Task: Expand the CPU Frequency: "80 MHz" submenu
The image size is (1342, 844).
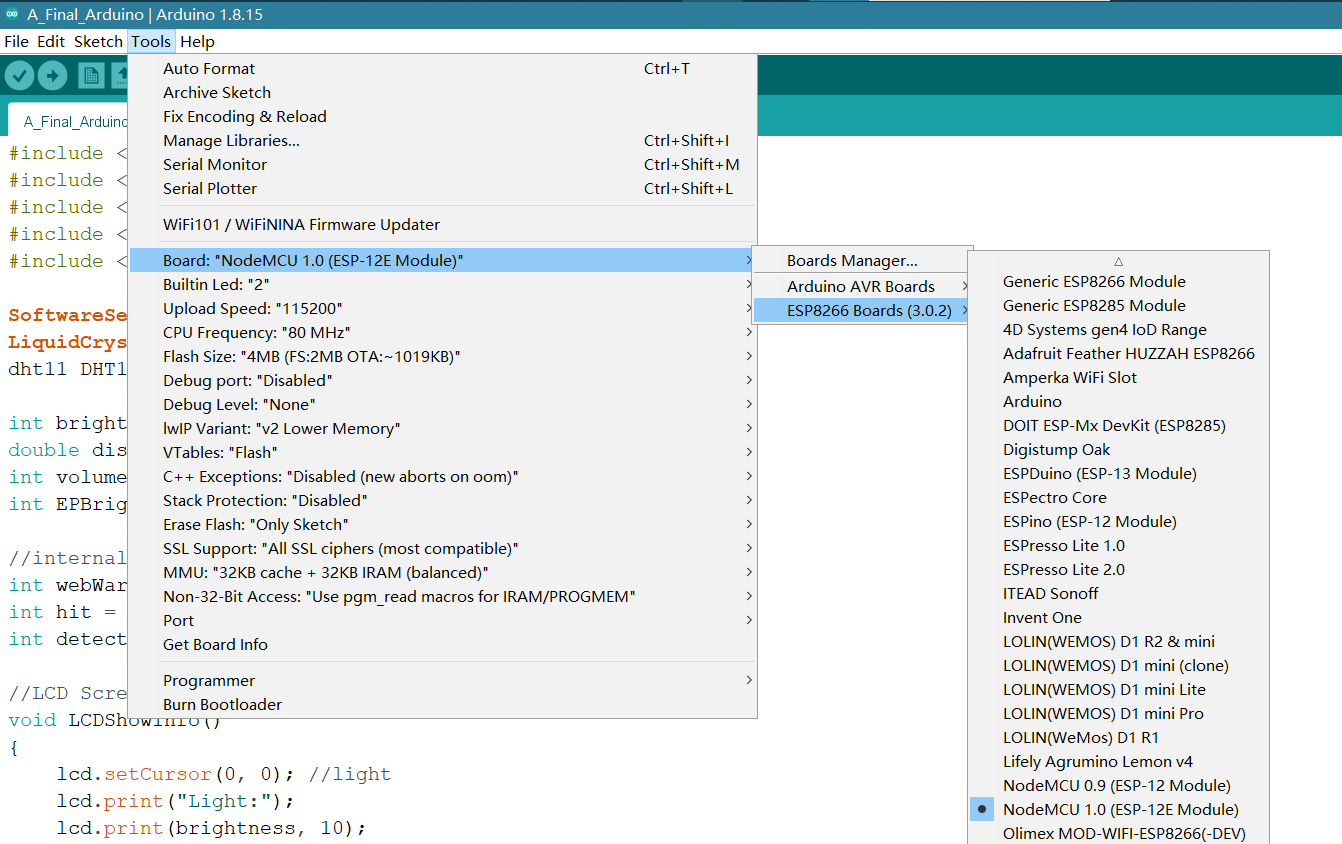Action: pos(443,333)
